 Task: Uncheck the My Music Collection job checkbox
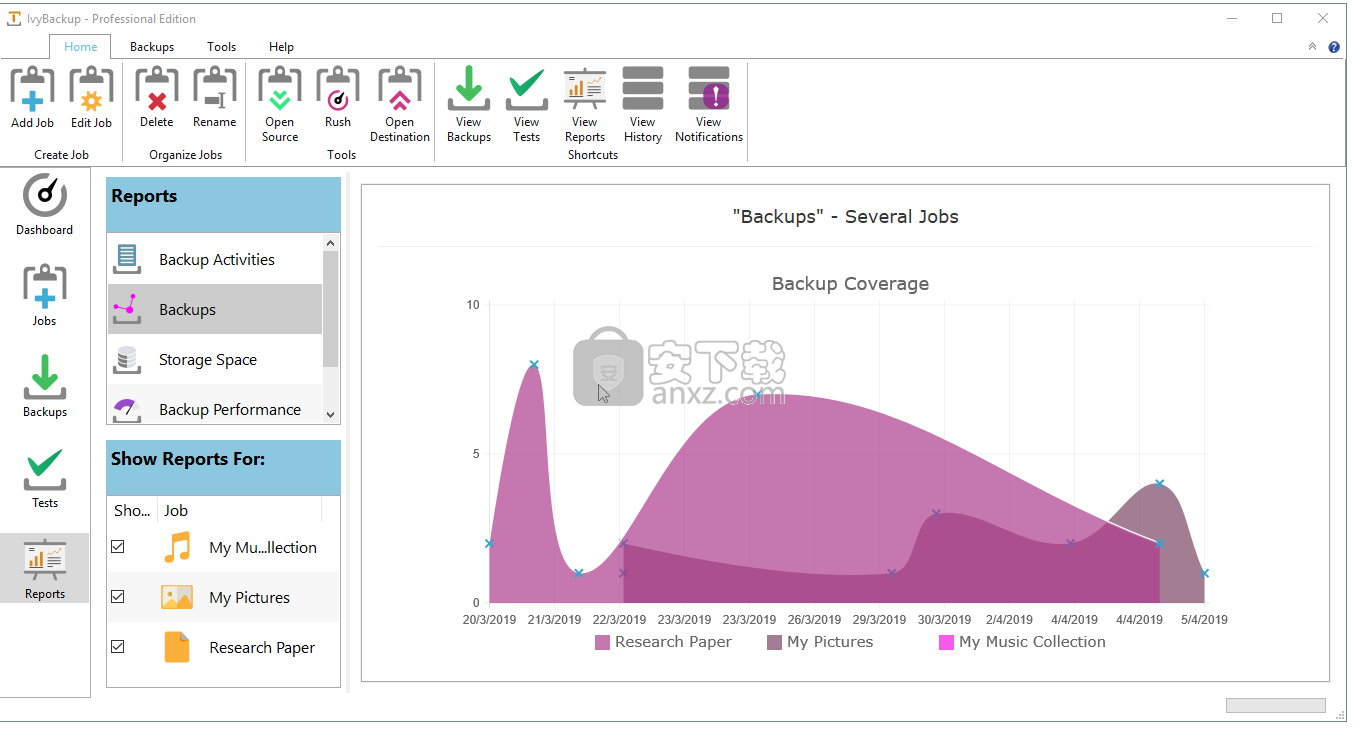[118, 547]
